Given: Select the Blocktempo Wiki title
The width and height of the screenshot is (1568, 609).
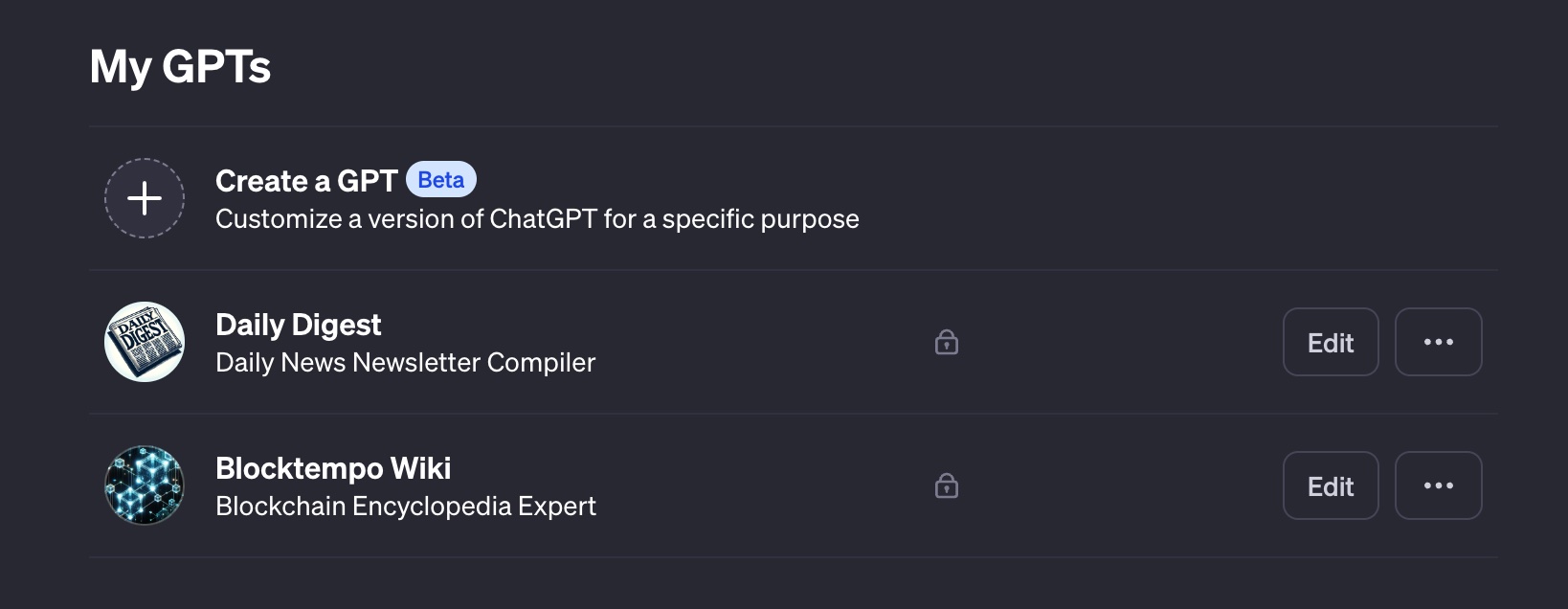Looking at the screenshot, I should click(332, 468).
